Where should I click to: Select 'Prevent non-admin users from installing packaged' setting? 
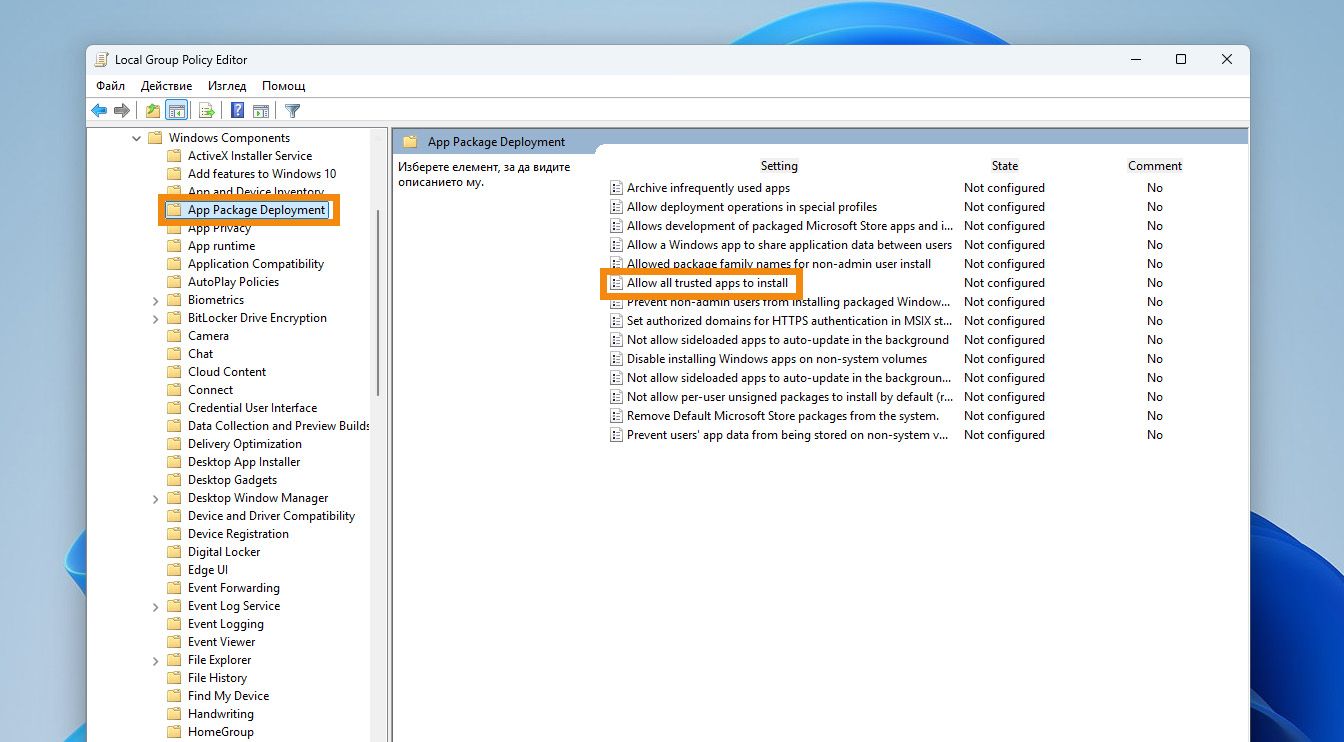click(789, 302)
